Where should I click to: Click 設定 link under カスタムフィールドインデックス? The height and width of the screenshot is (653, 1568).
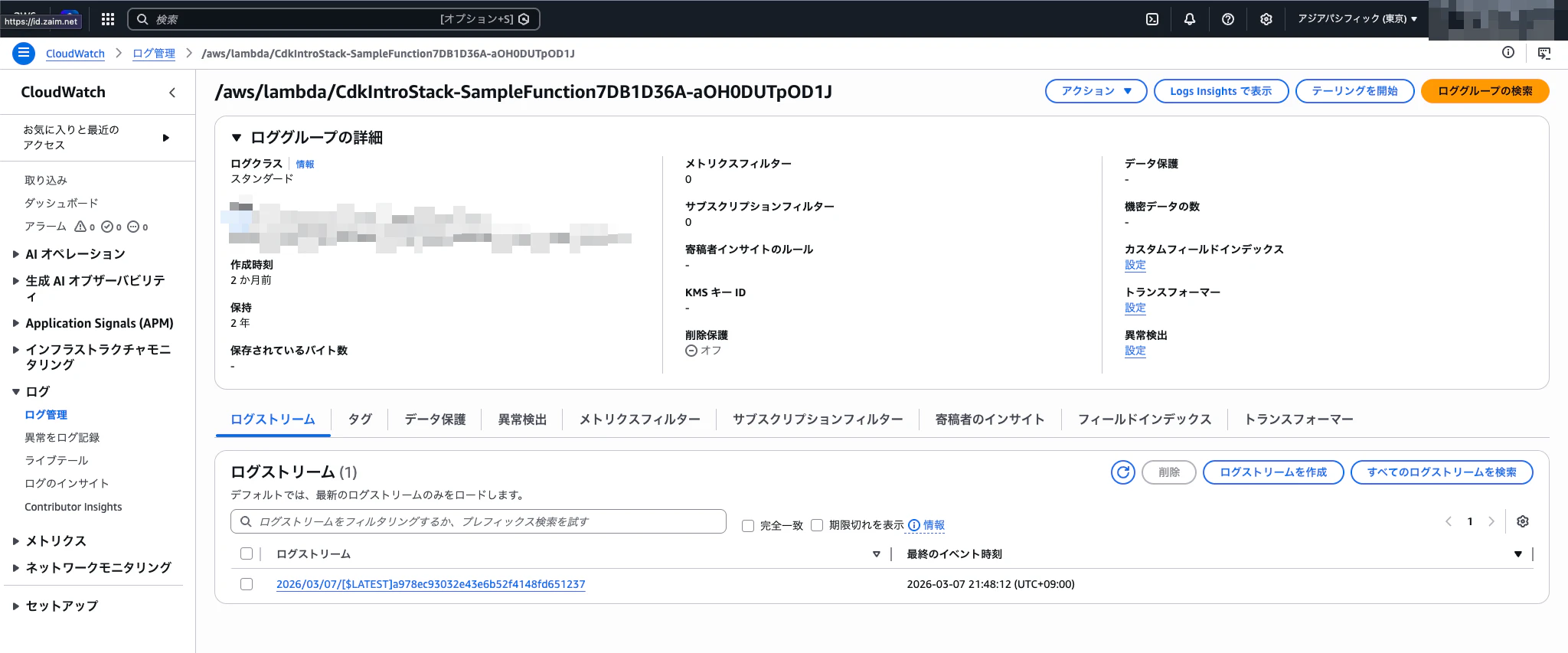tap(1135, 265)
